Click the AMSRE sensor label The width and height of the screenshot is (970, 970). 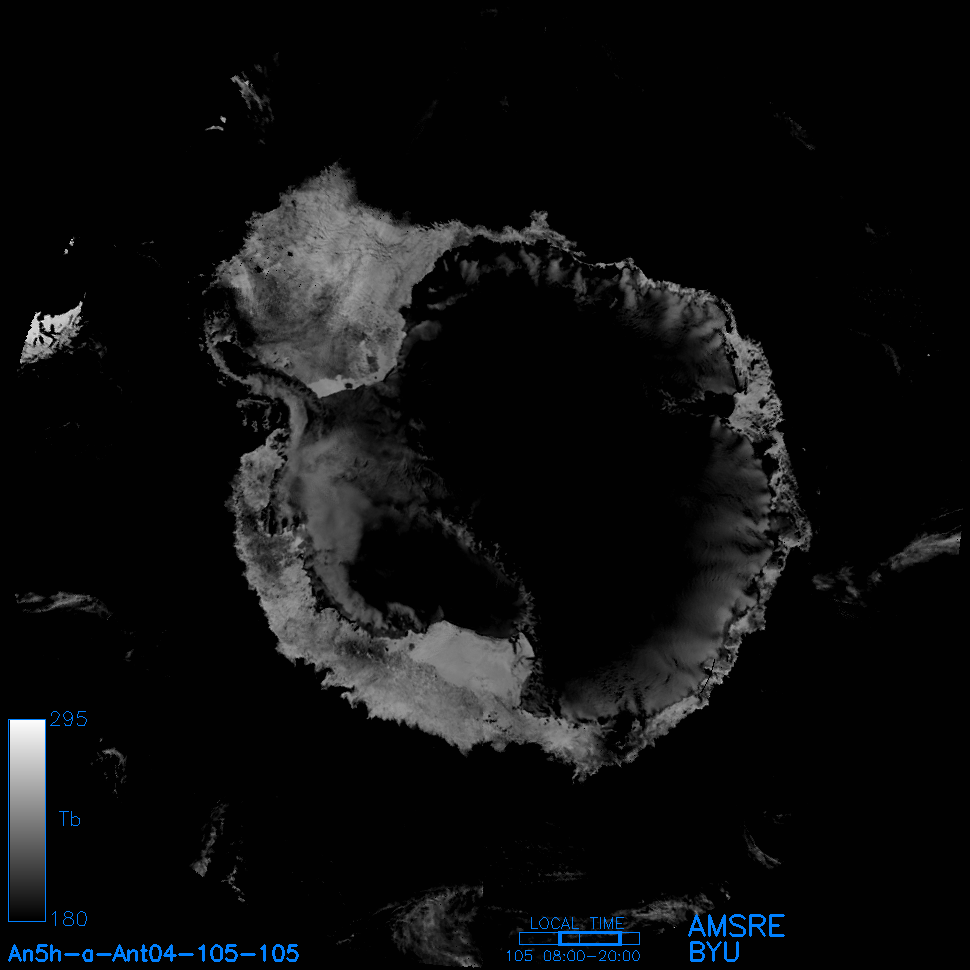click(x=736, y=926)
